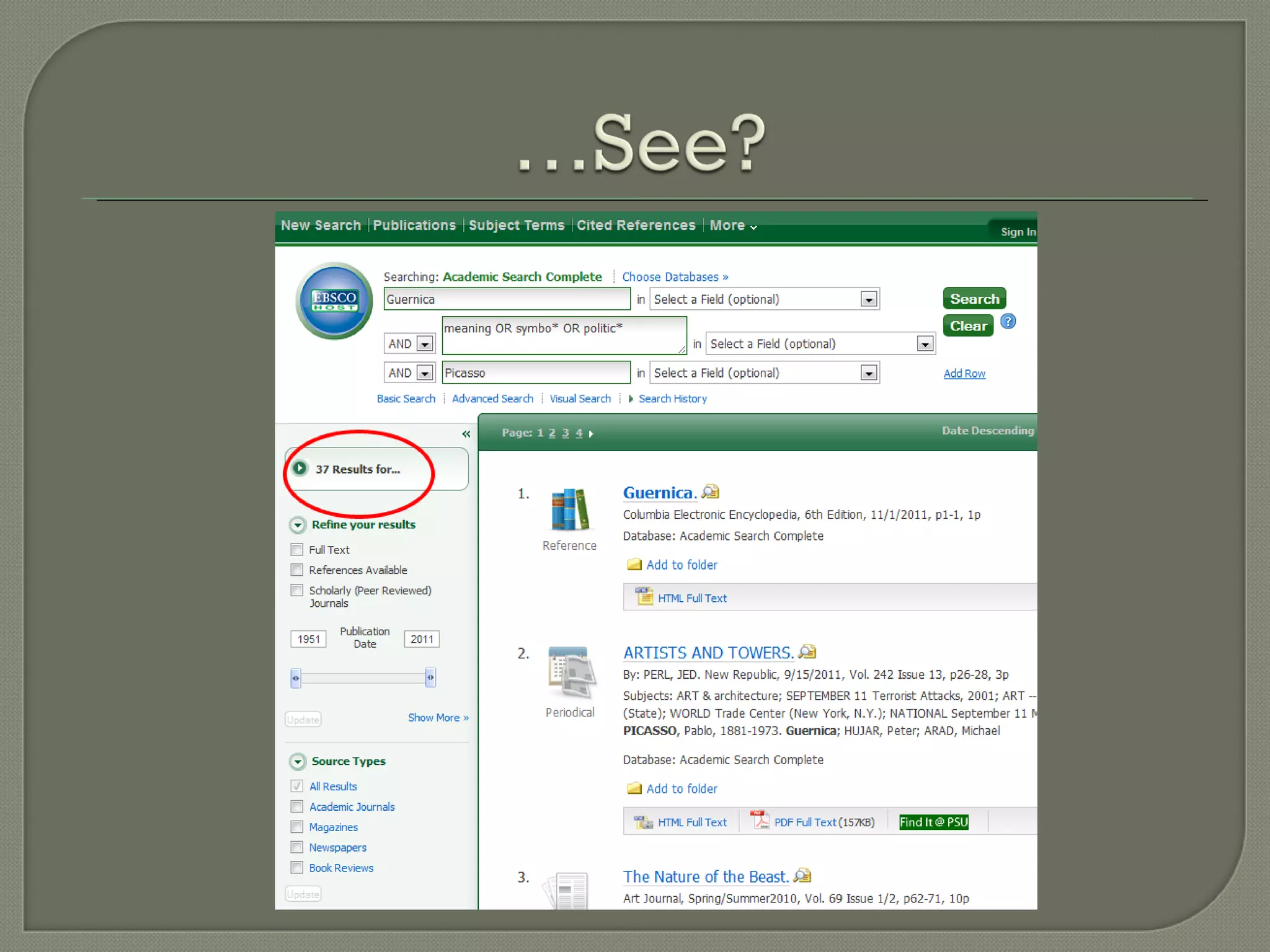Check the Scholarly (Peer Reviewed) Journals box
1270x952 pixels.
[x=297, y=590]
